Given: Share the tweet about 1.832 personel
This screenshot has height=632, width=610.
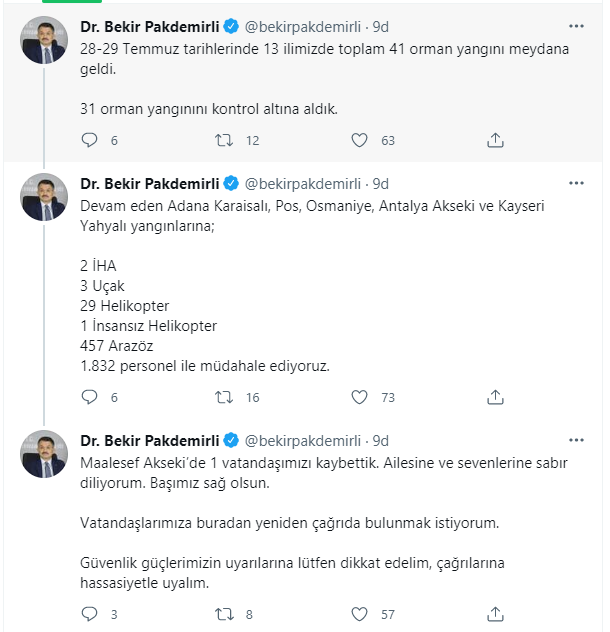Looking at the screenshot, I should click(495, 397).
